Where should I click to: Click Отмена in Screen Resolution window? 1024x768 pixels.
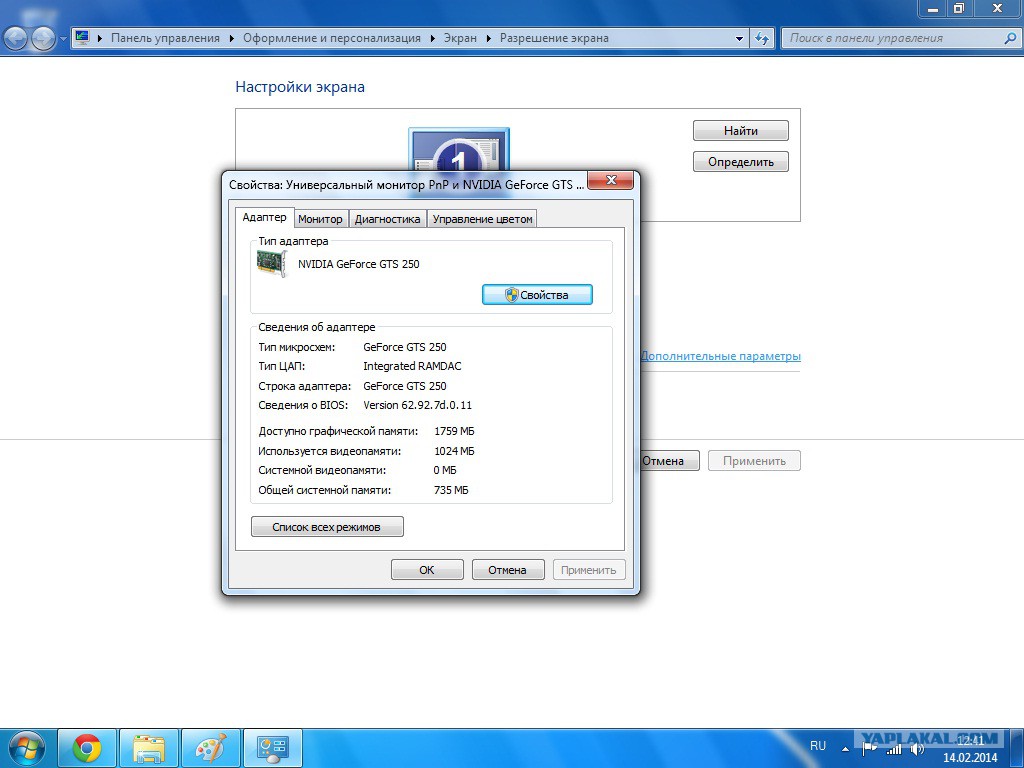pyautogui.click(x=669, y=460)
